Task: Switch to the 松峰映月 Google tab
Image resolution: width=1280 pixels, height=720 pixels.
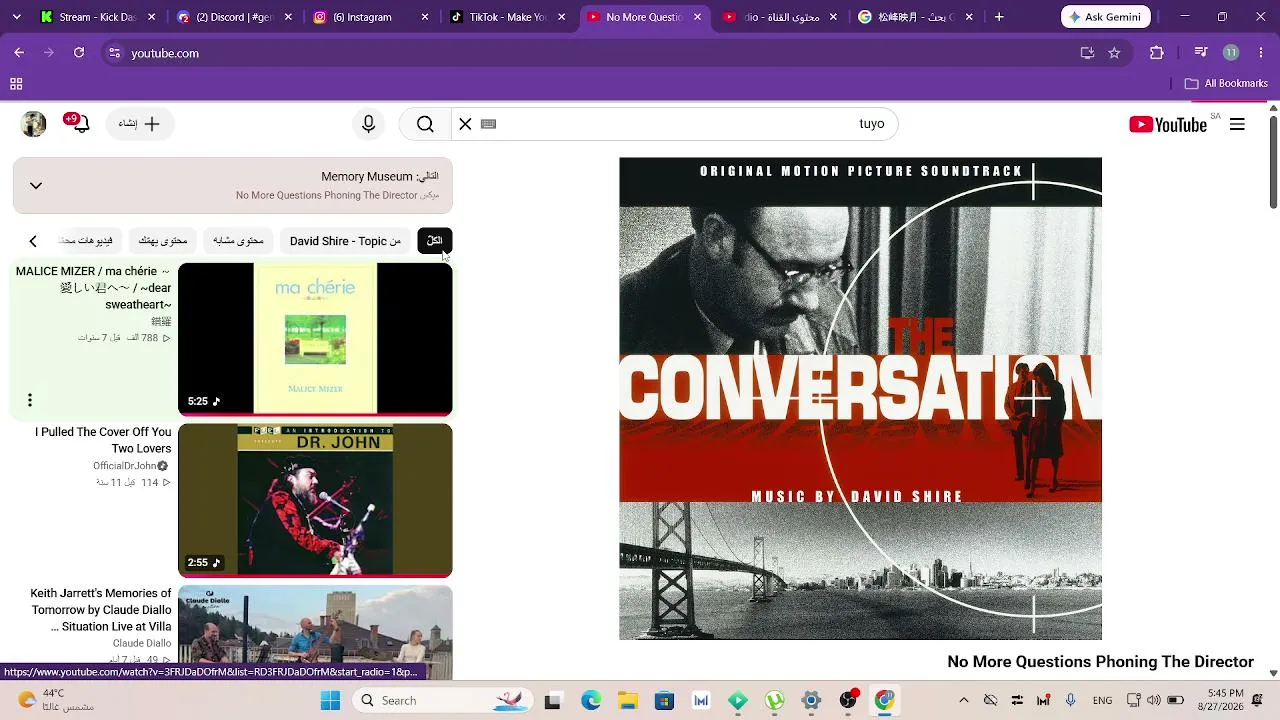Action: tap(916, 17)
